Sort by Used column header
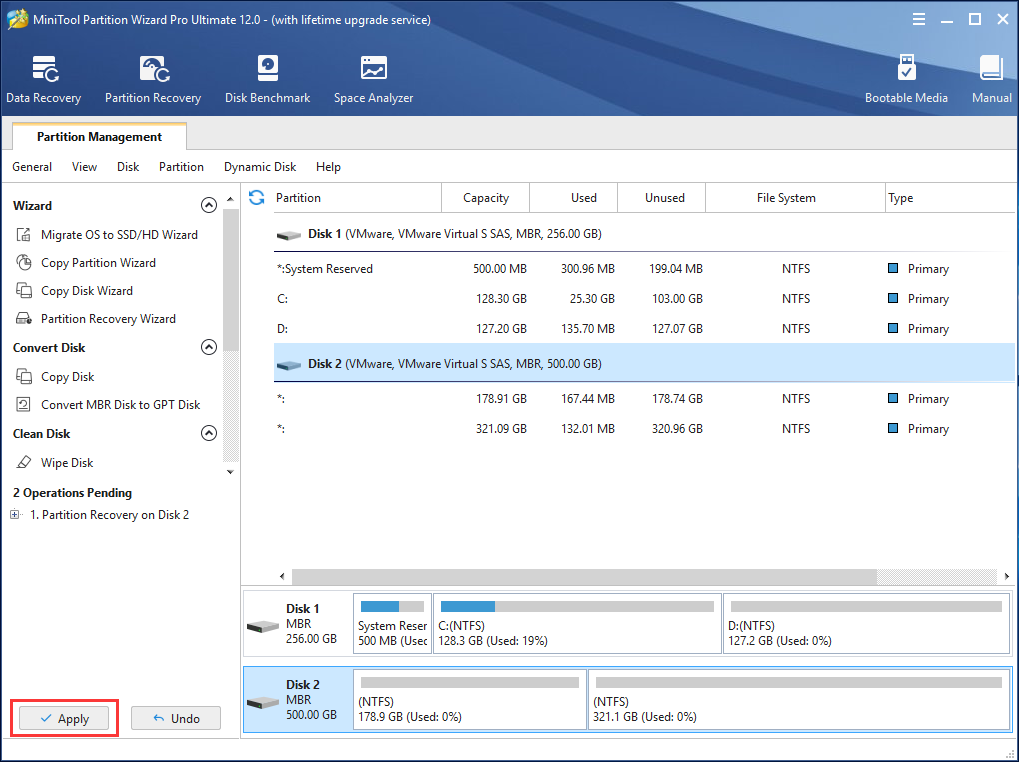 573,197
